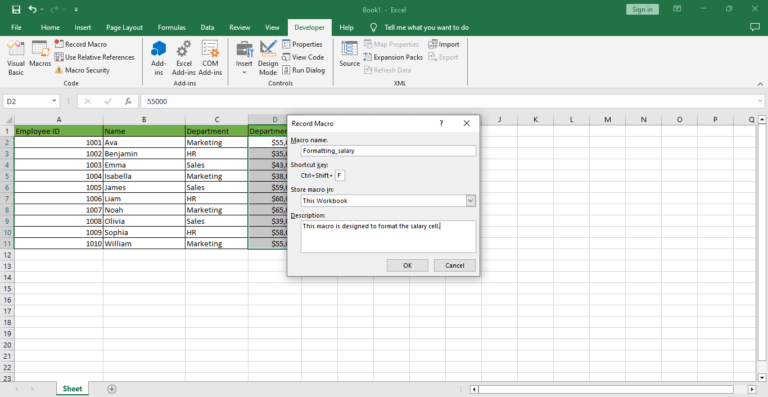The image size is (768, 397).
Task: Click the Macro name input field
Action: (388, 151)
